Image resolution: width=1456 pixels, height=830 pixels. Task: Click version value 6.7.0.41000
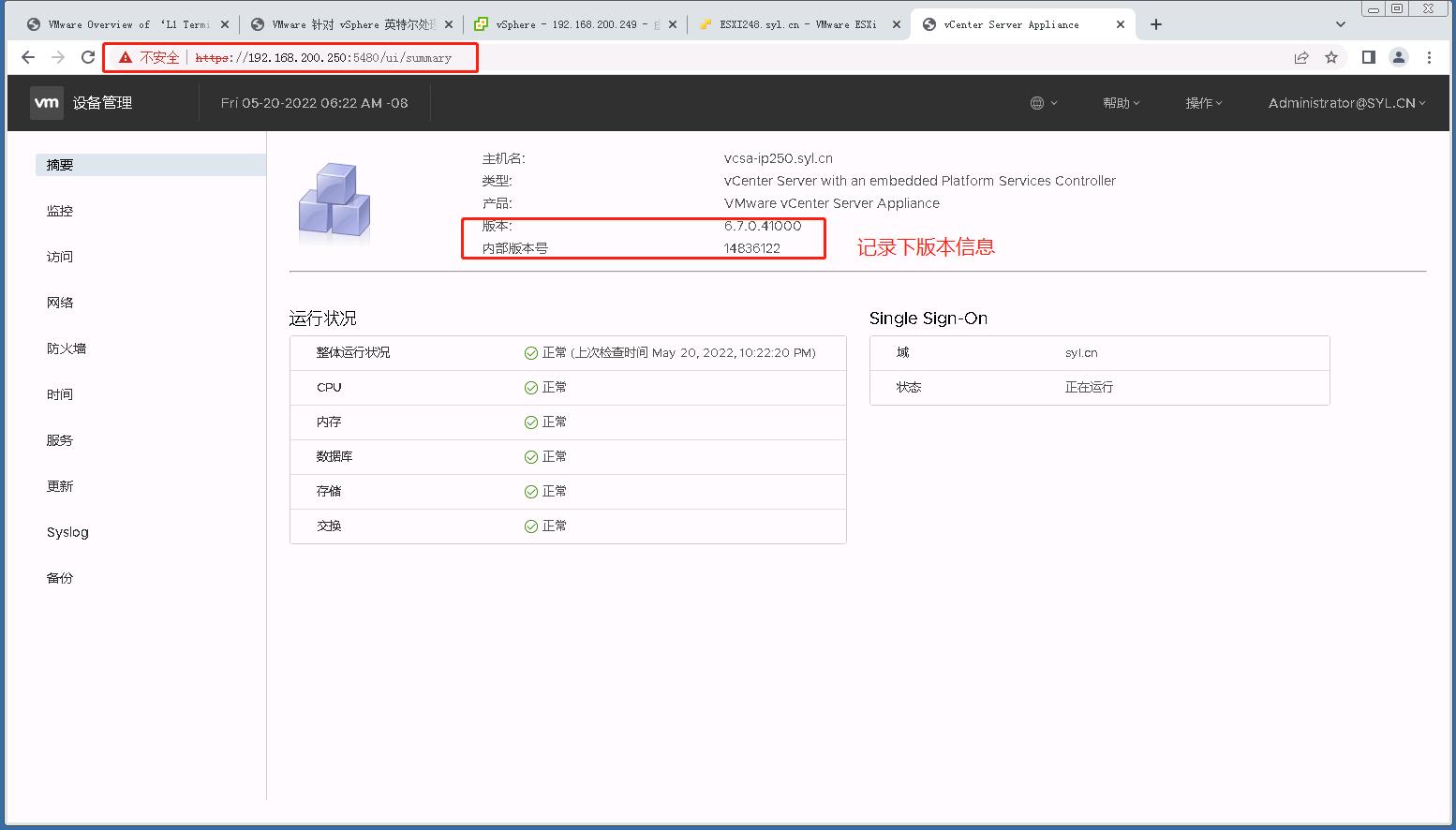pos(763,226)
